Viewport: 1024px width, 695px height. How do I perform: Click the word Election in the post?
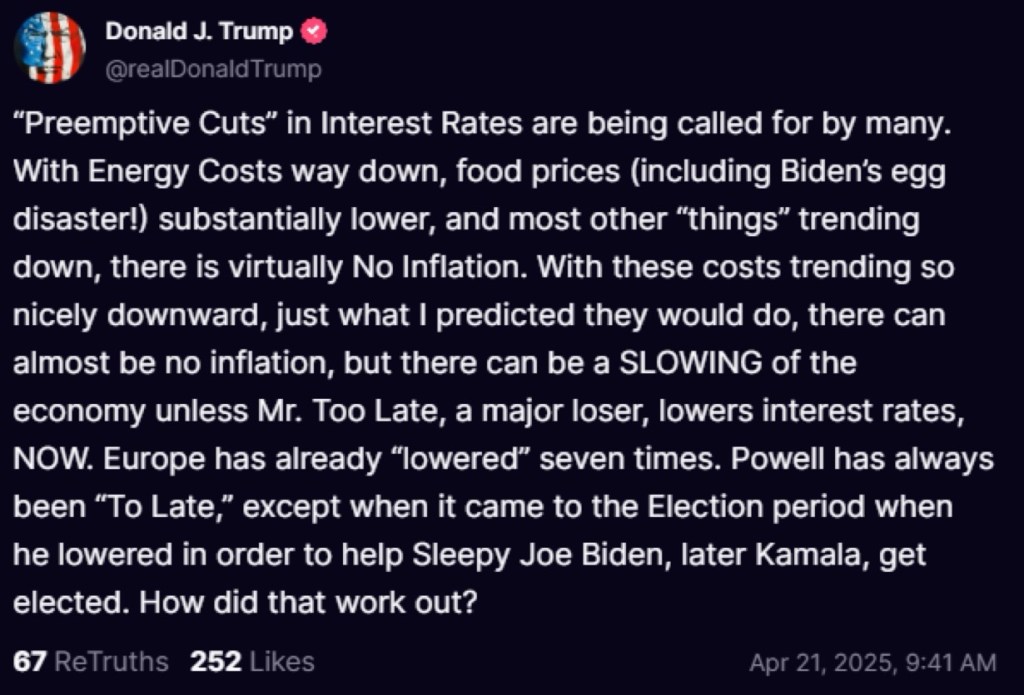[x=712, y=507]
